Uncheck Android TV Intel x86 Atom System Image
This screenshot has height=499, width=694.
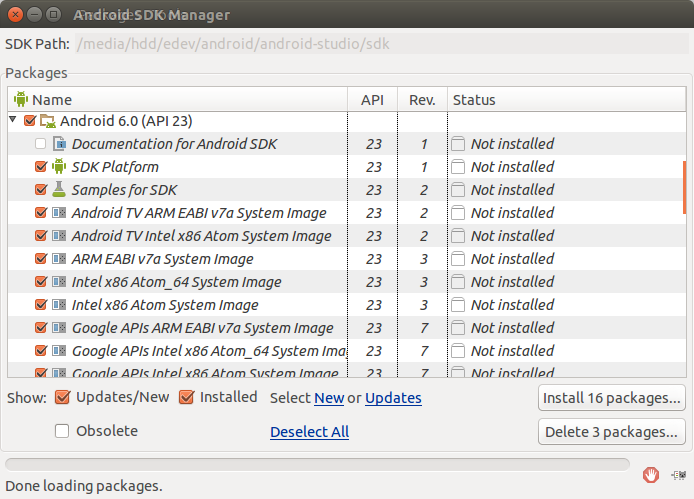(41, 236)
